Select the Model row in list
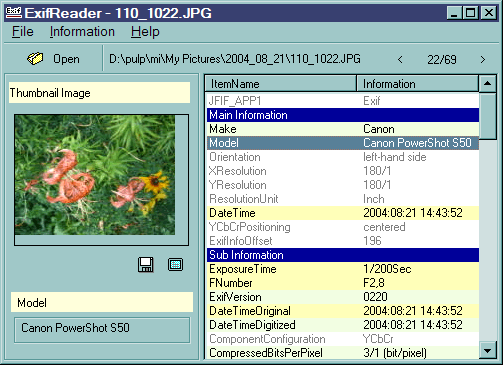This screenshot has height=365, width=503. click(343, 143)
